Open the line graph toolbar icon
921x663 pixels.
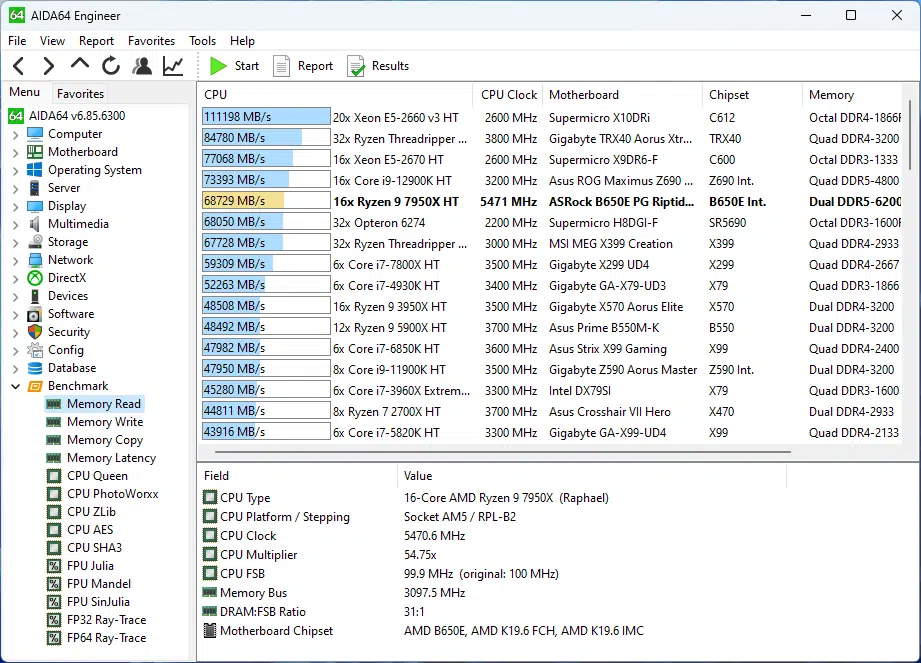tap(173, 66)
